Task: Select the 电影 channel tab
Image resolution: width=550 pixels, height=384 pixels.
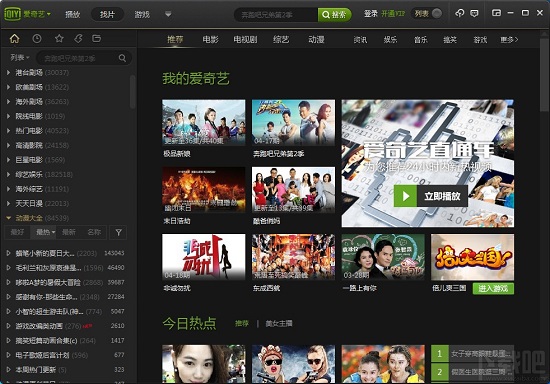Action: pyautogui.click(x=210, y=39)
